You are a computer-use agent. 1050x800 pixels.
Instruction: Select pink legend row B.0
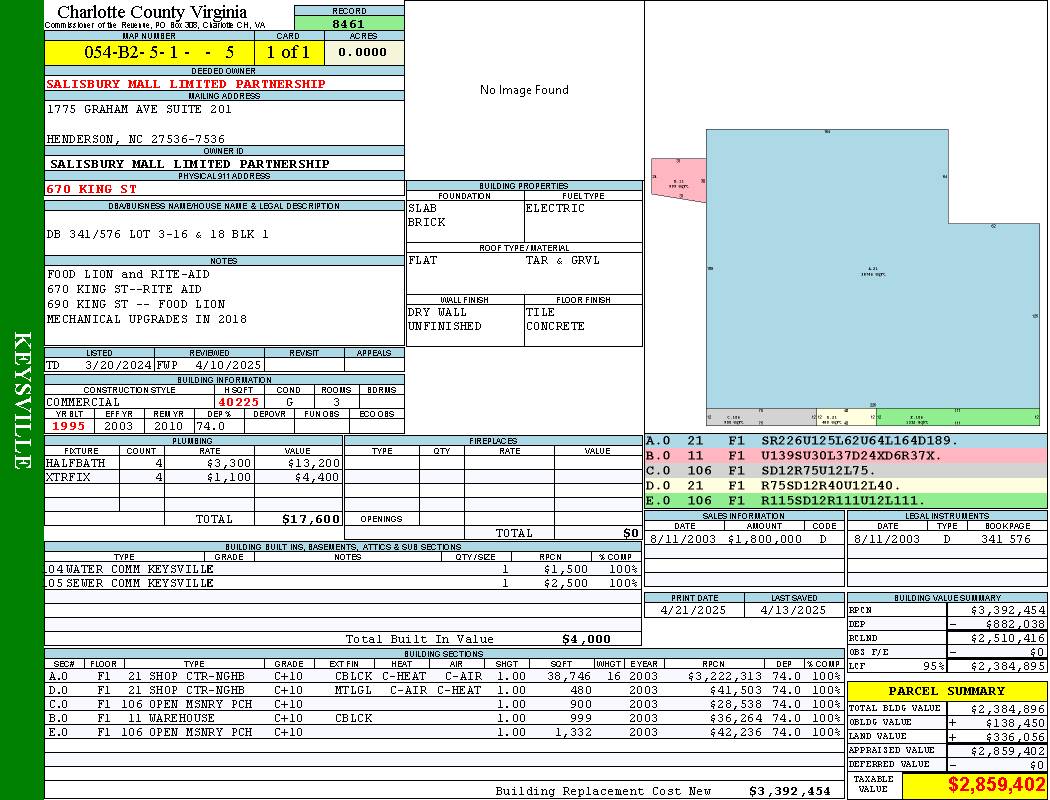[x=846, y=455]
